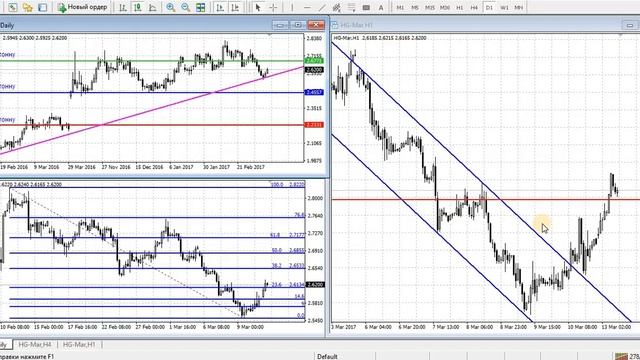Switch chart to line chart mode
This screenshot has height=360, width=640.
click(x=153, y=7)
